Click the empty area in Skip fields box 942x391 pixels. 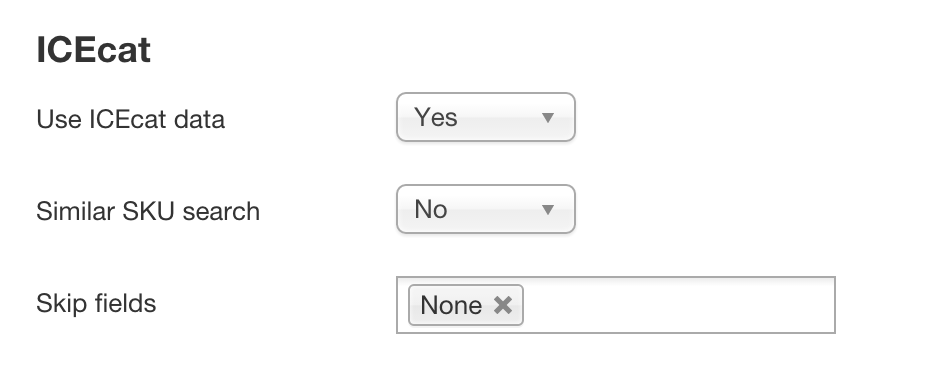pos(679,305)
